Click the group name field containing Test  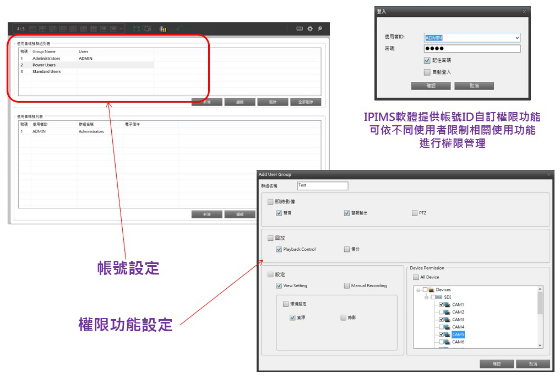click(322, 186)
